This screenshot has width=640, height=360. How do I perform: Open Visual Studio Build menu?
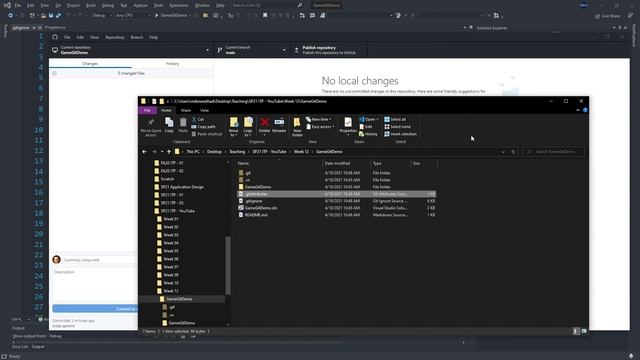tap(91, 5)
